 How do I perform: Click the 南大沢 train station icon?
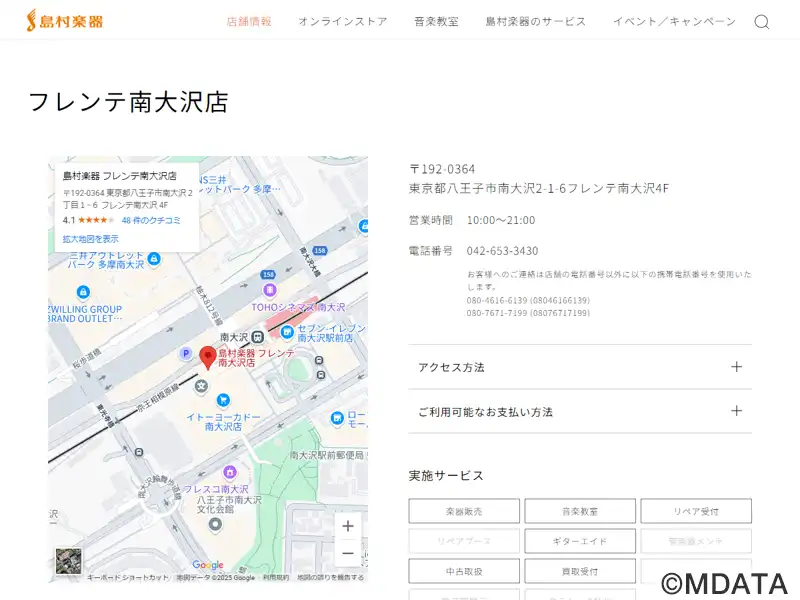[258, 337]
